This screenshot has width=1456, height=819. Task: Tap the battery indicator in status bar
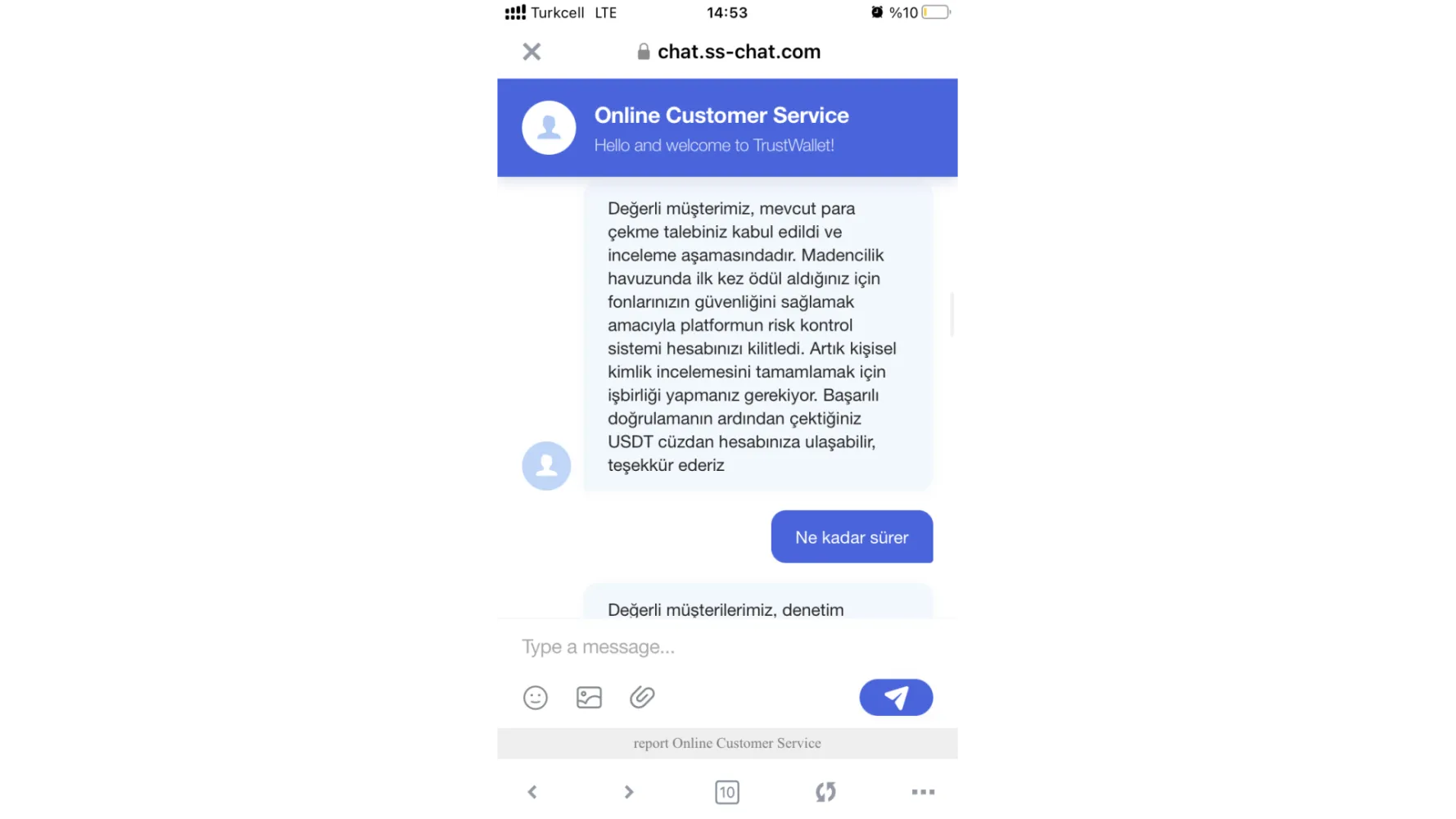(x=936, y=12)
